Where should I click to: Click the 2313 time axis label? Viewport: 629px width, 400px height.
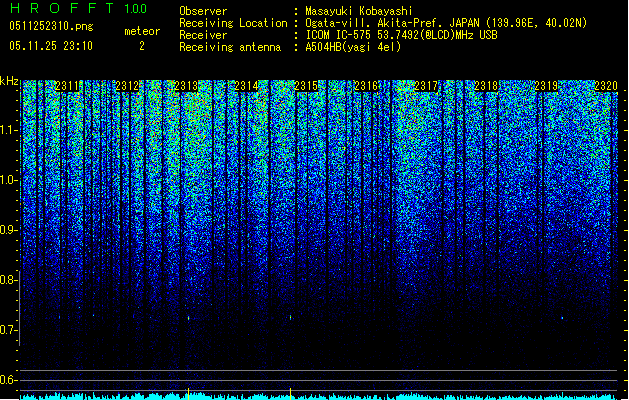pyautogui.click(x=187, y=86)
